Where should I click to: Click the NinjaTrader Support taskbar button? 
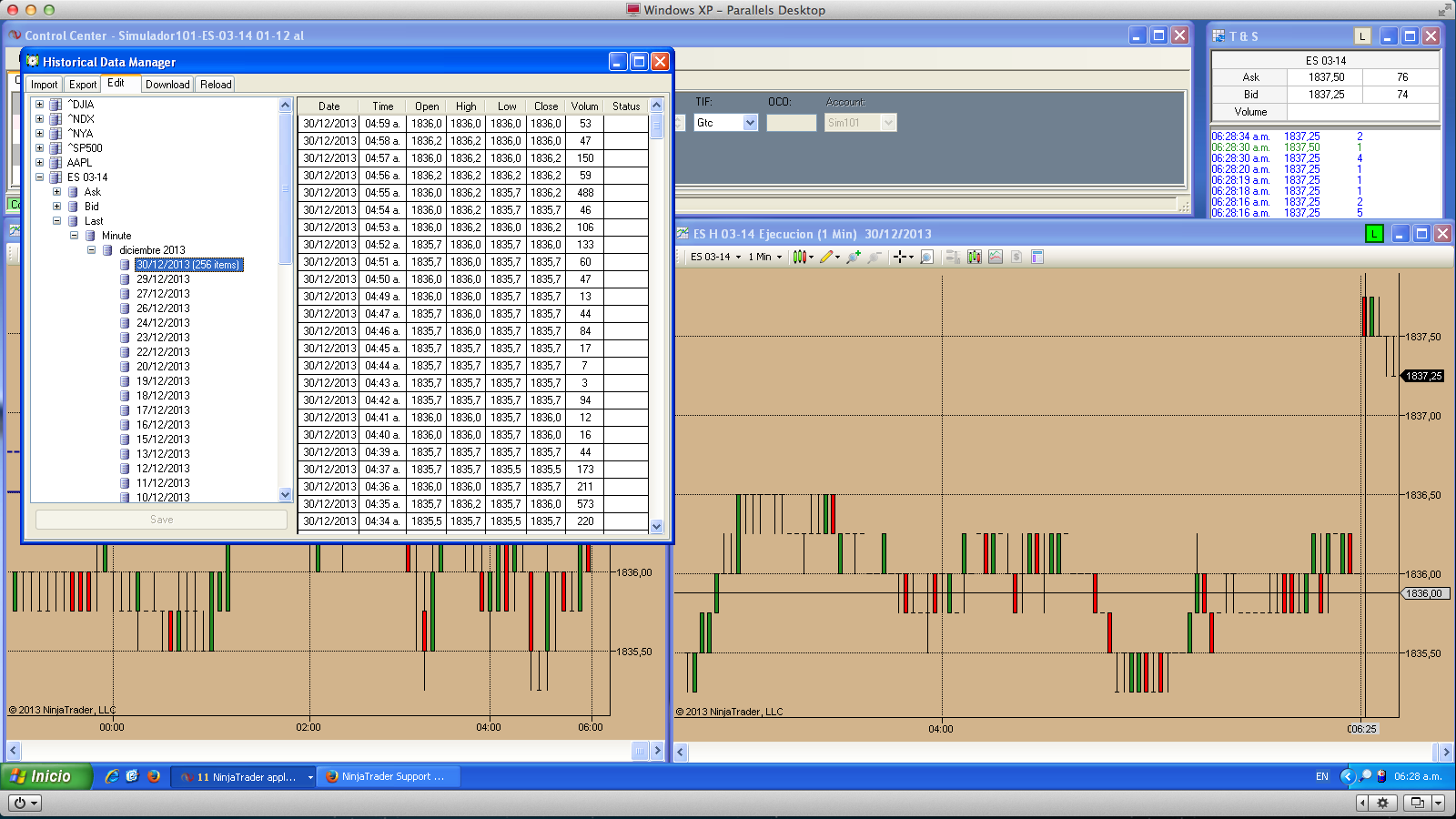389,777
